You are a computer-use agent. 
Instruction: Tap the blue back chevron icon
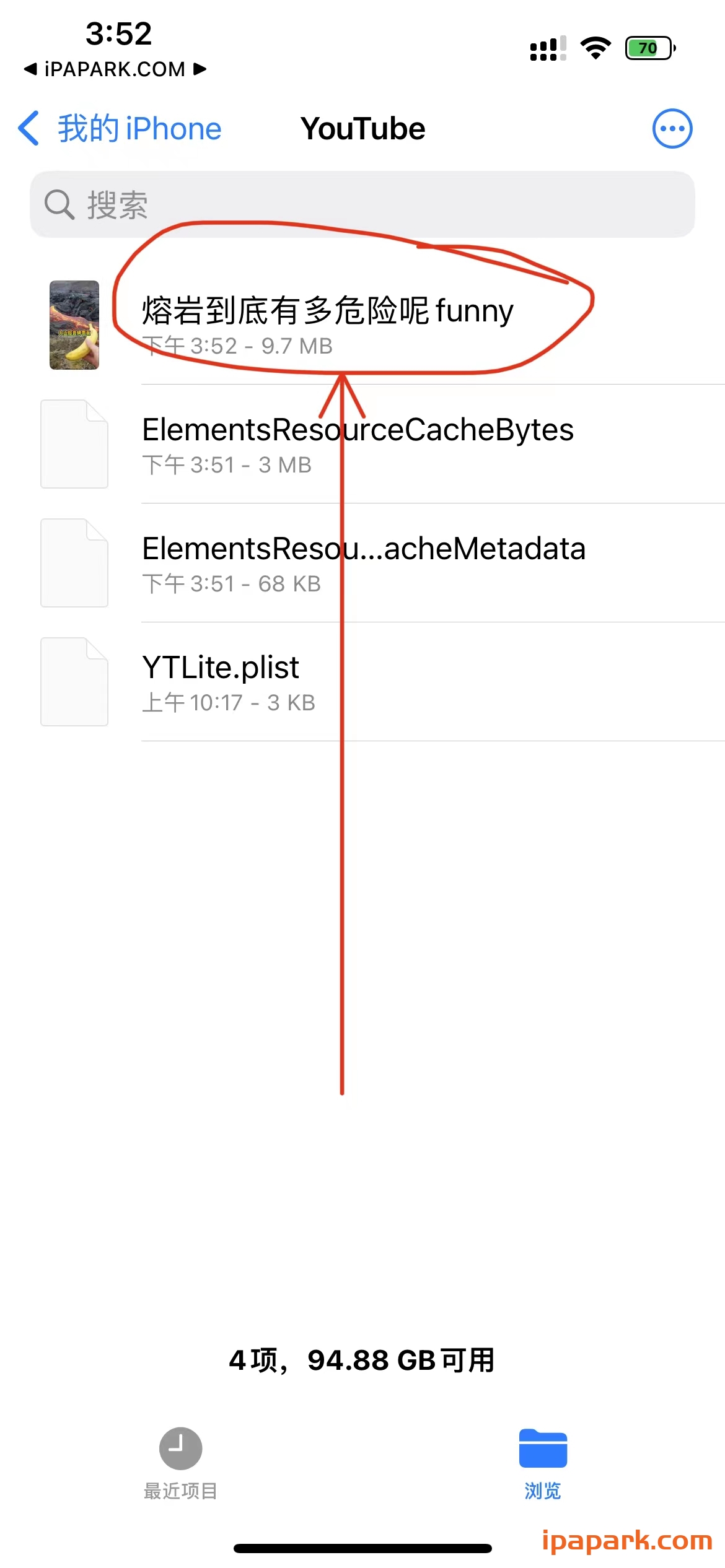[x=29, y=129]
